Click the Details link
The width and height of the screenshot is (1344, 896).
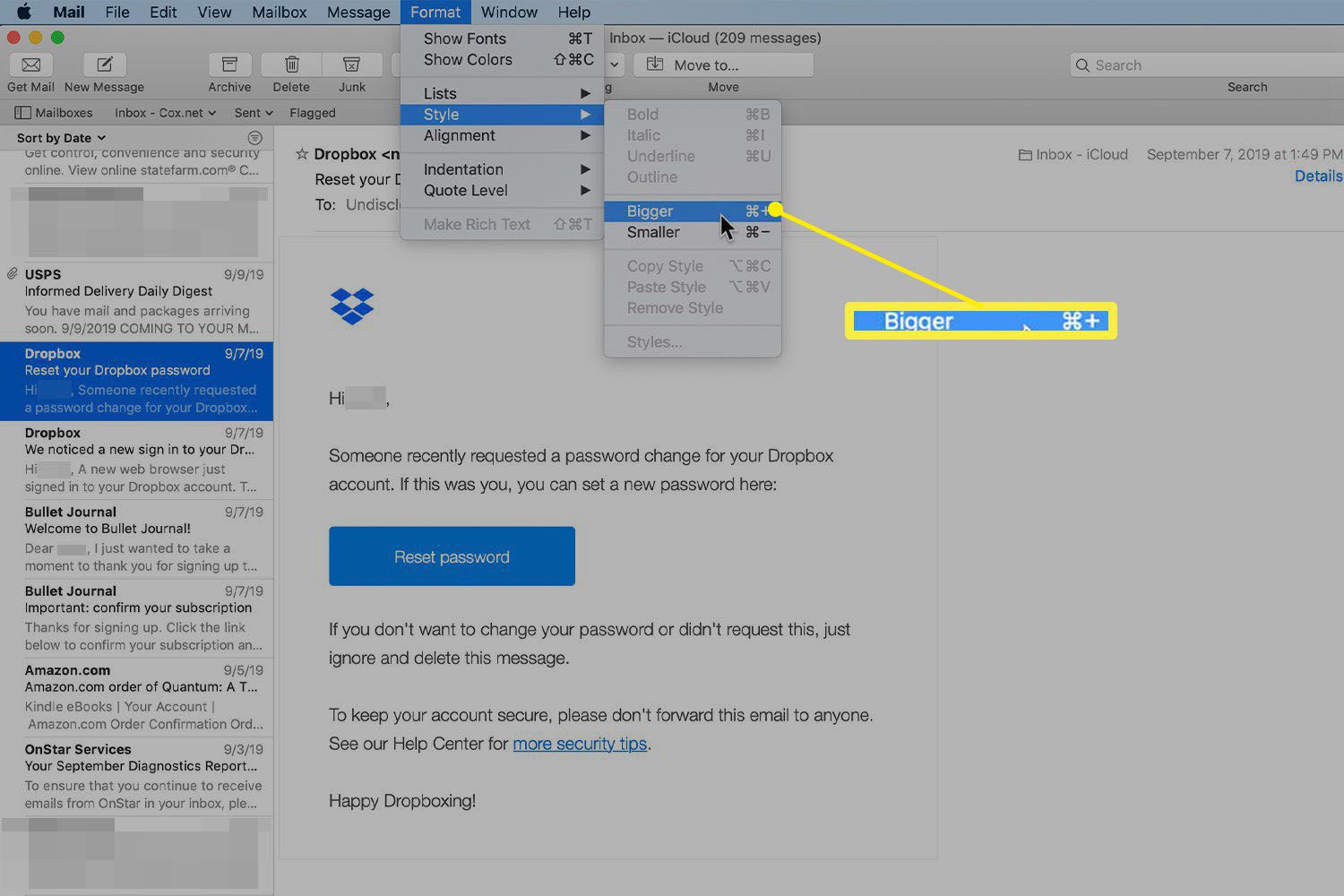point(1318,176)
